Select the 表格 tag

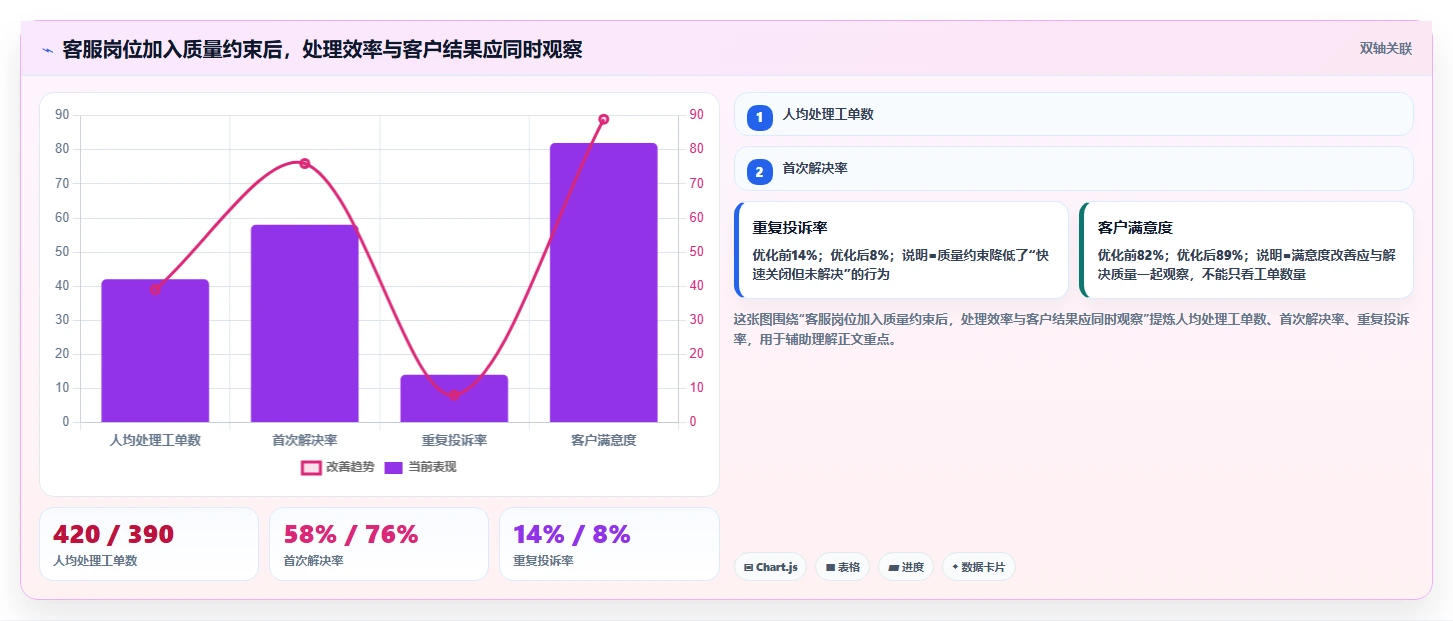click(842, 567)
